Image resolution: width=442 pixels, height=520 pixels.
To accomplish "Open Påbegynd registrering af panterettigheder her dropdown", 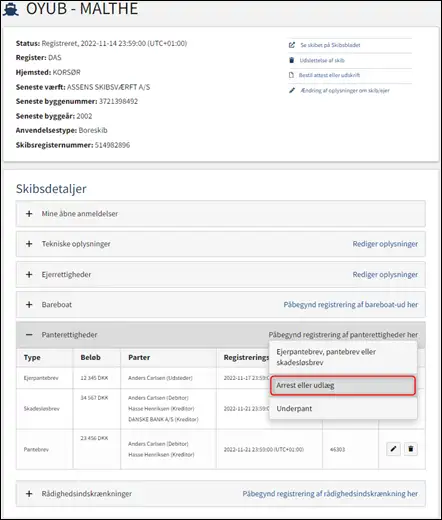I will [343, 335].
